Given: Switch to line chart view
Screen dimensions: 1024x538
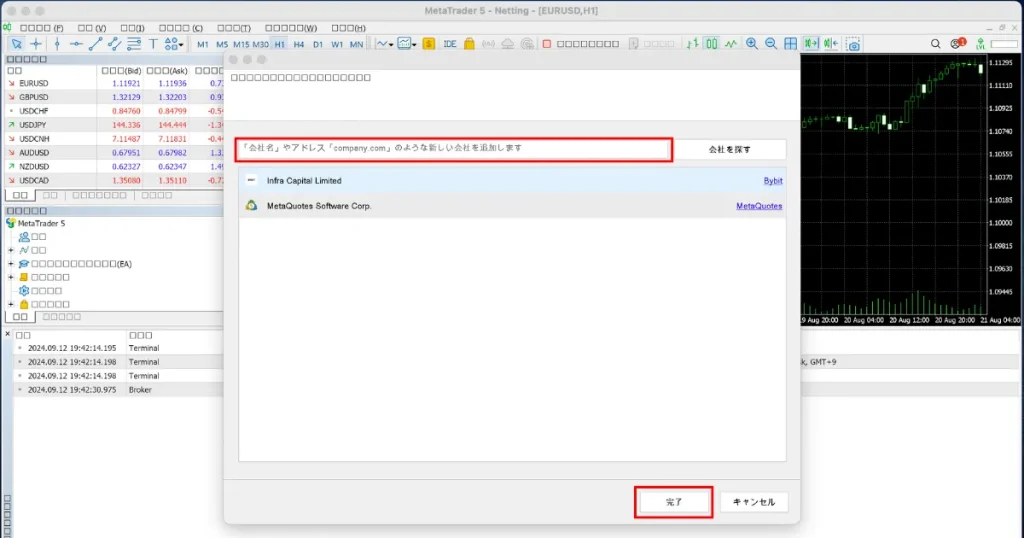Looking at the screenshot, I should 731,44.
